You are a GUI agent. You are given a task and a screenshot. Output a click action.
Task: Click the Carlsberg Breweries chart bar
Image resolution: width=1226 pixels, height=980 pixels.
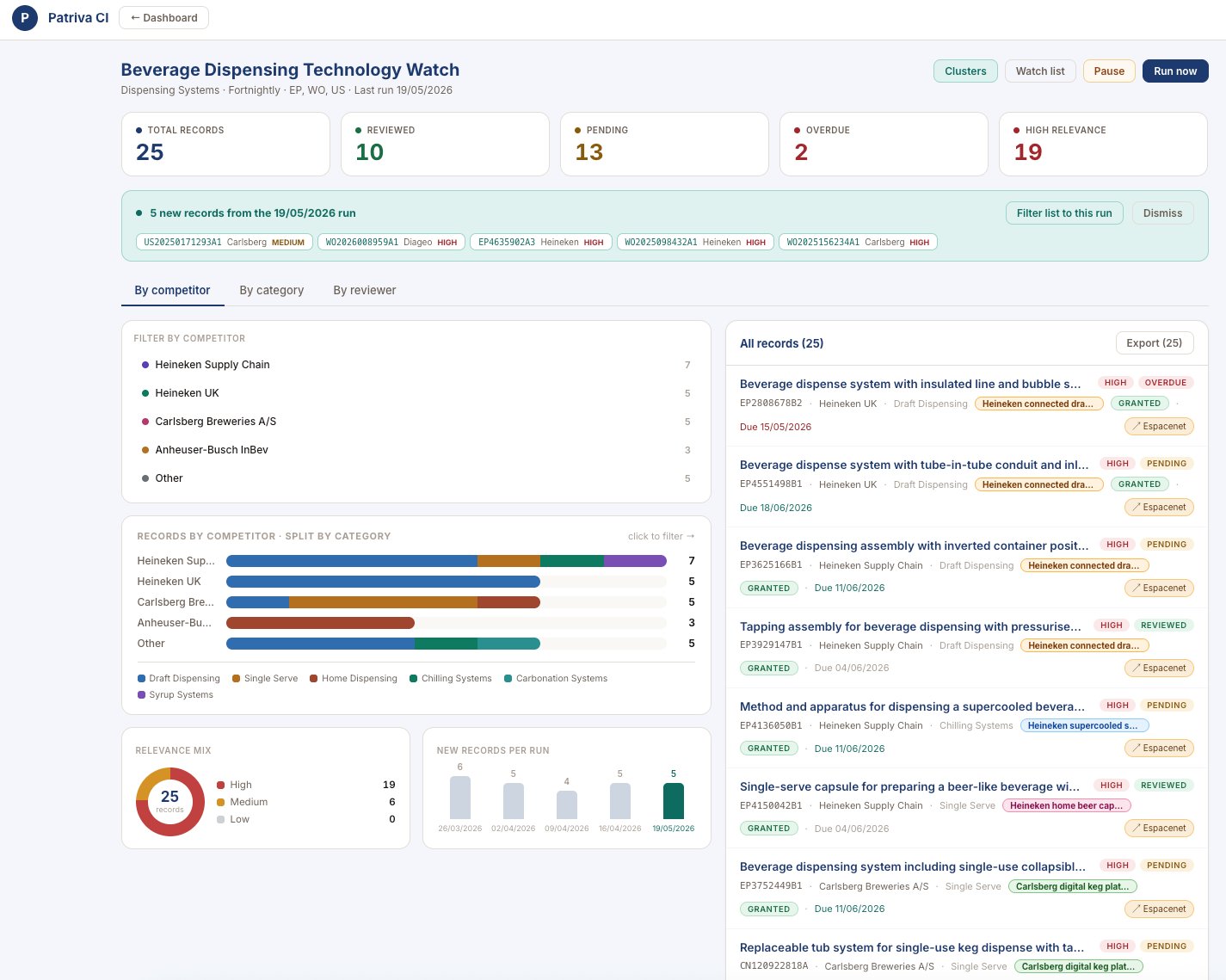[x=383, y=602]
